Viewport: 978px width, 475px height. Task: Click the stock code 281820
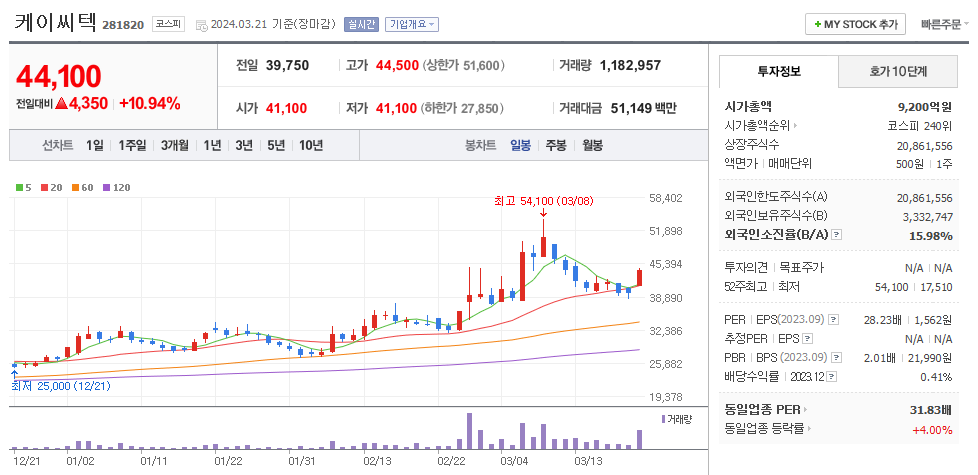pyautogui.click(x=123, y=25)
